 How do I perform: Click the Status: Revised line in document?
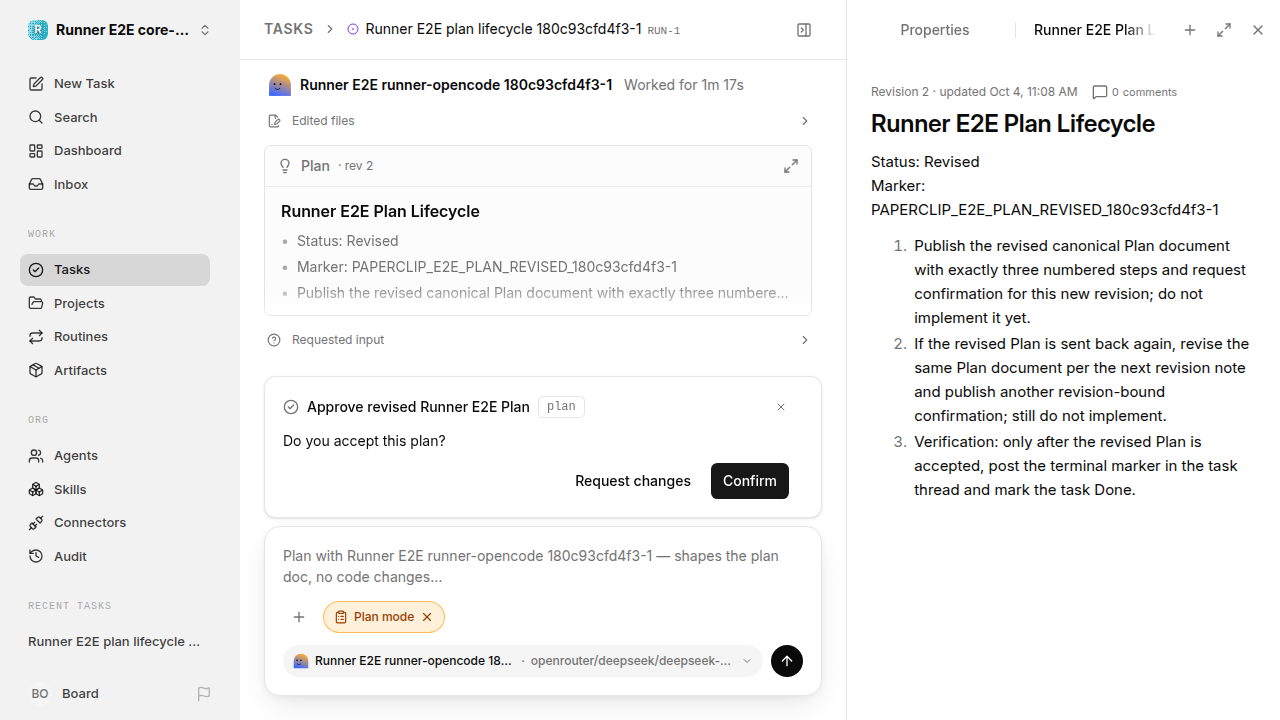tap(925, 162)
